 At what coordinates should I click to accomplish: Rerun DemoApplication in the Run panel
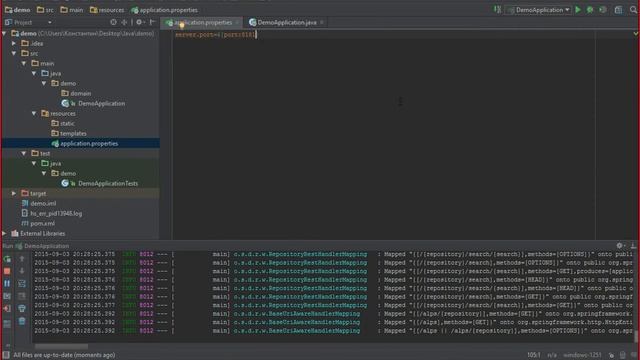click(x=7, y=259)
